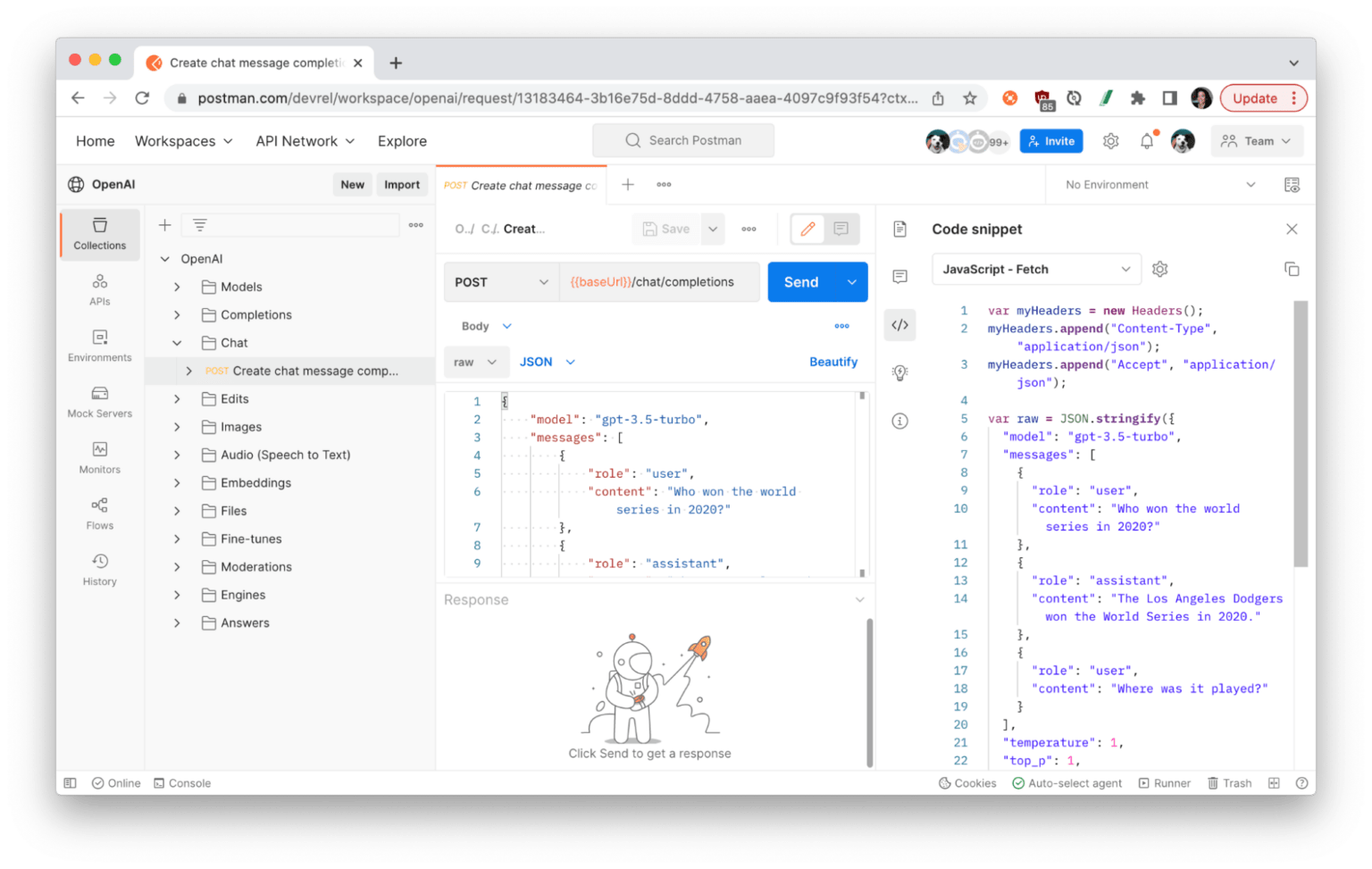Open the Workspaces menu
1372x869 pixels.
[183, 141]
